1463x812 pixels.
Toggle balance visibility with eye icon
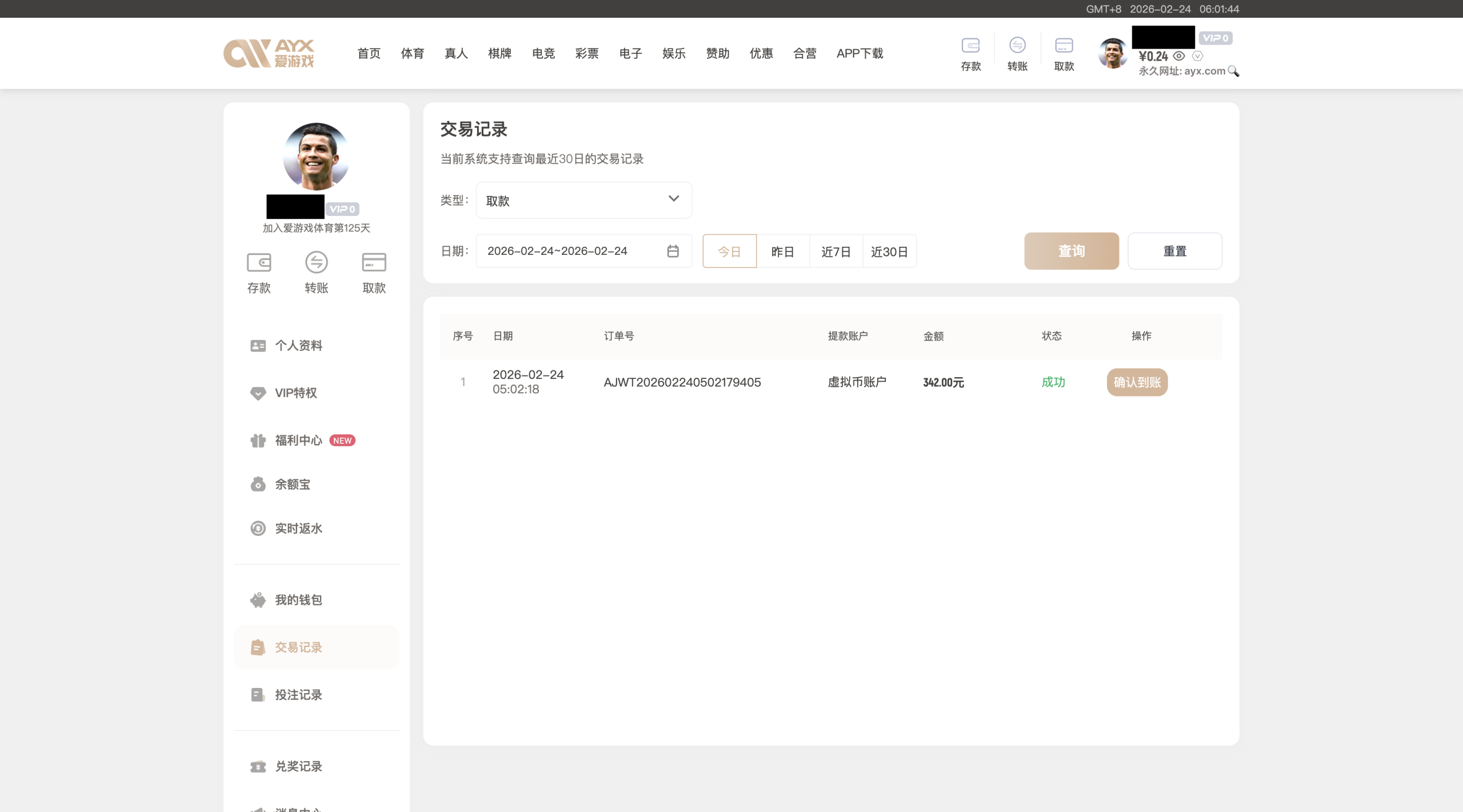1179,56
